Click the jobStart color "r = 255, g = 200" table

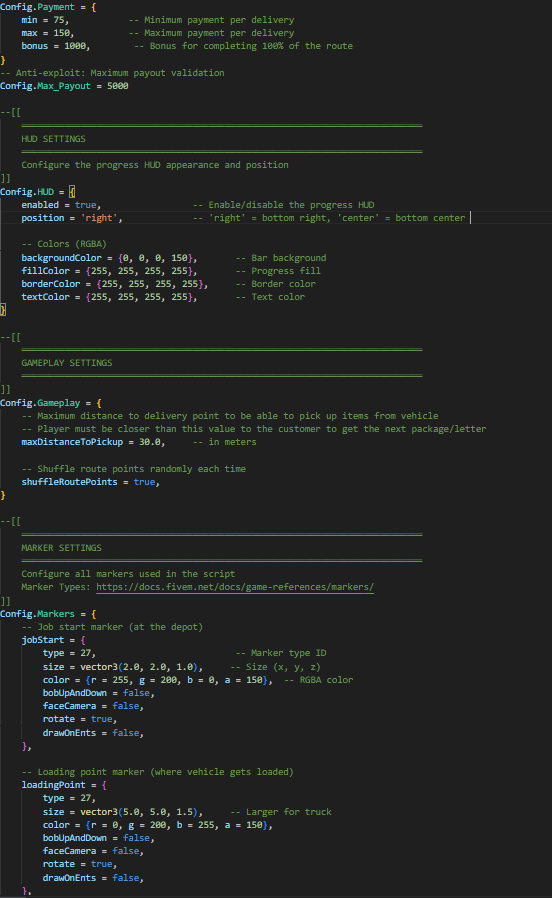click(x=176, y=680)
